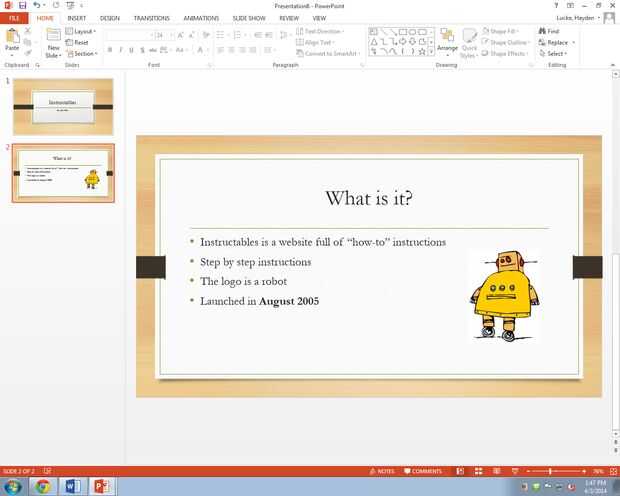Click the 'What is it?' slide title
Screen dimensions: 620x496
point(369,198)
